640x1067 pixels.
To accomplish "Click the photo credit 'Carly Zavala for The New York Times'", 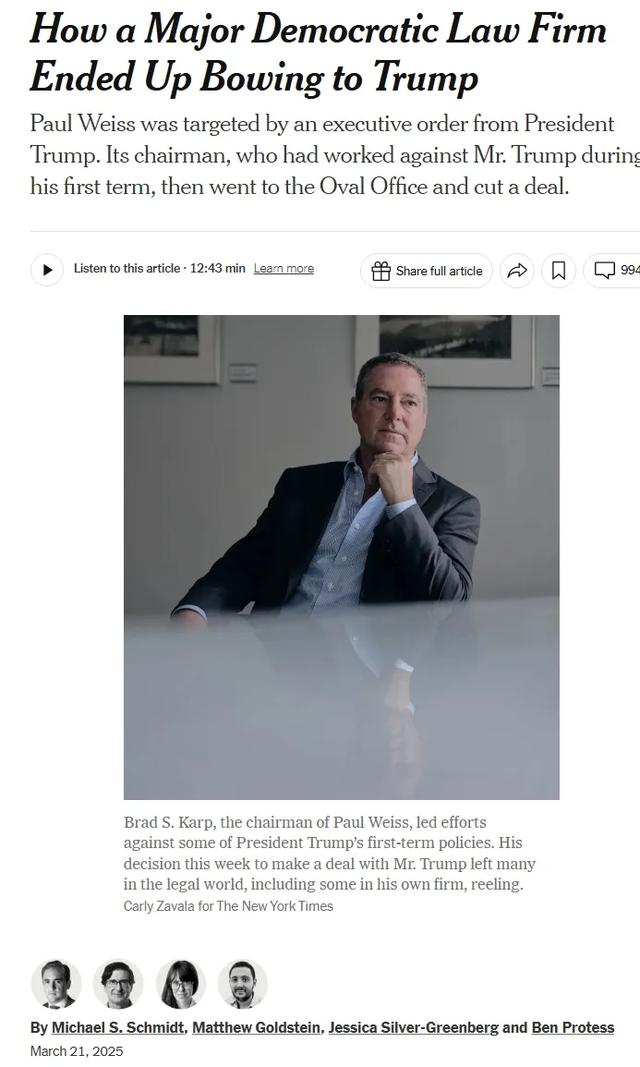I will pyautogui.click(x=229, y=906).
